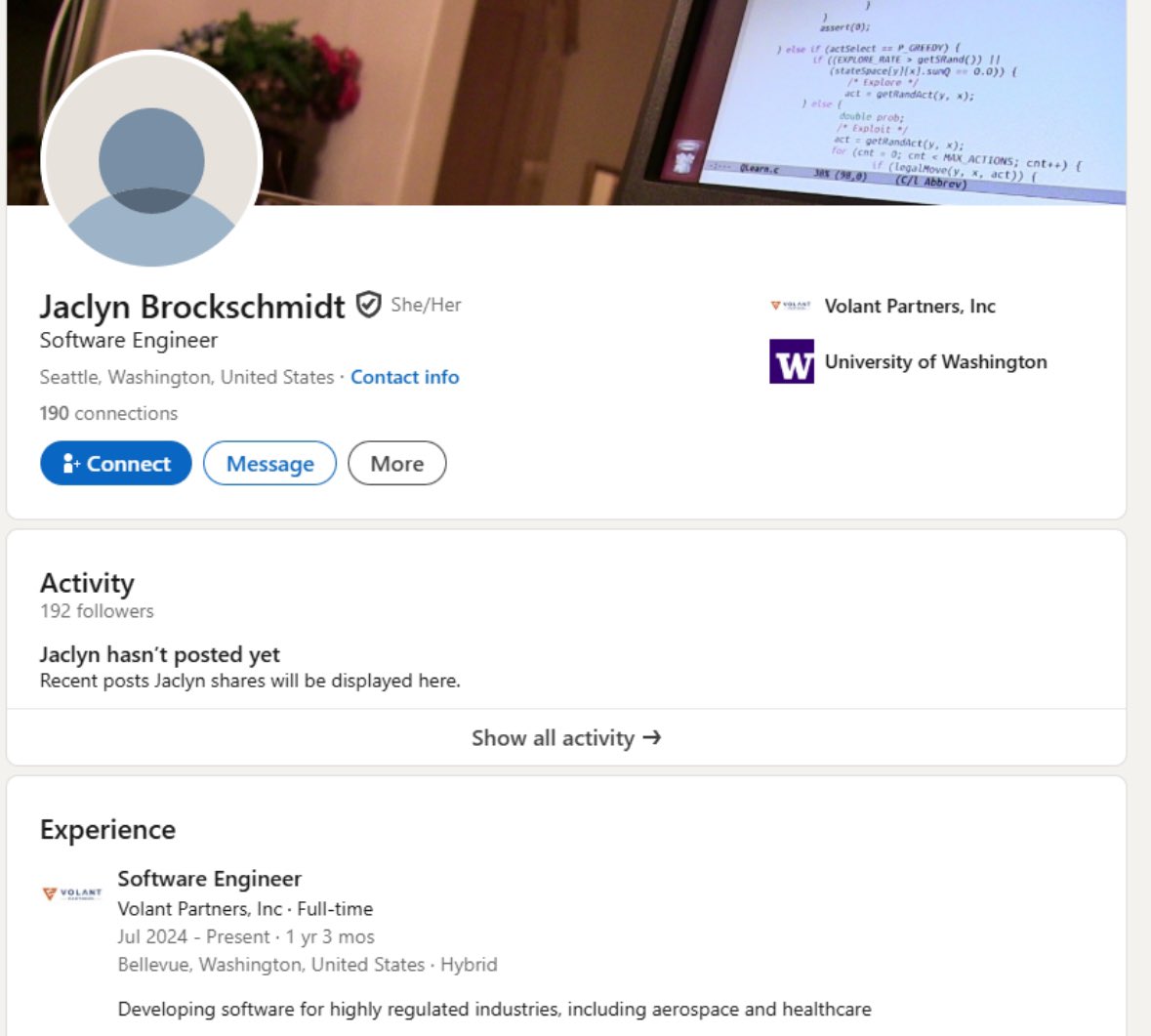Open the More options menu

397,463
